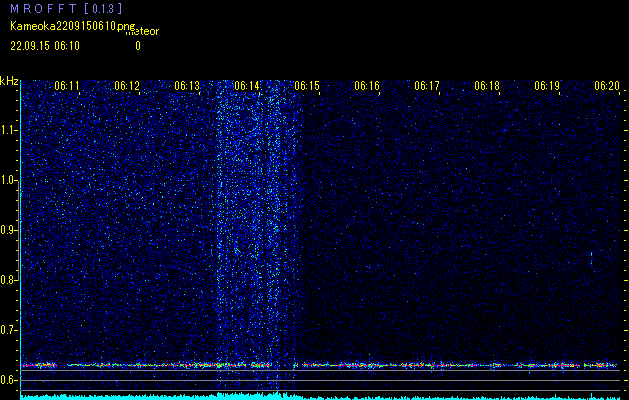Click the 06:17 time marker

(x=427, y=85)
